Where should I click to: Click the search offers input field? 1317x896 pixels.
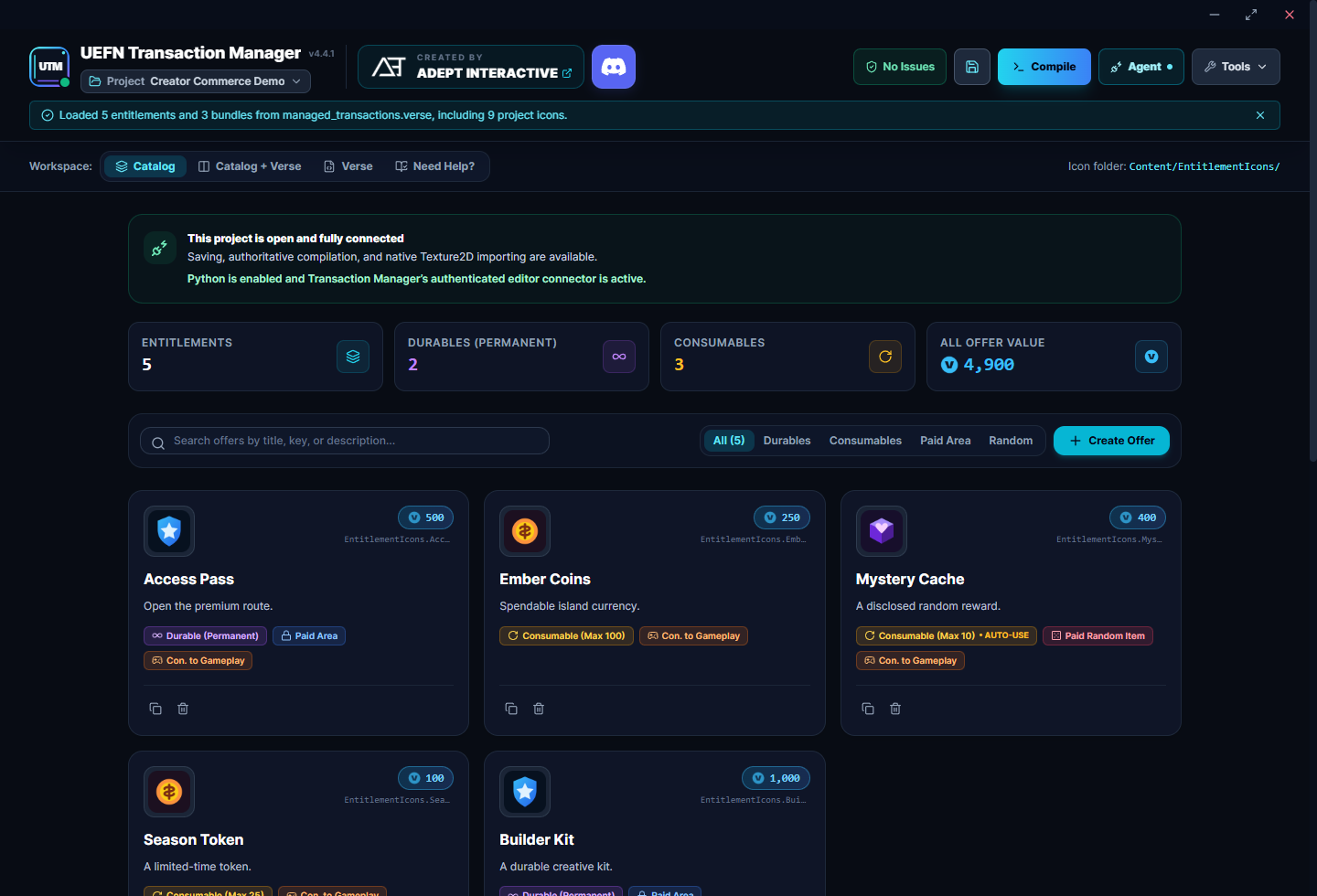345,441
